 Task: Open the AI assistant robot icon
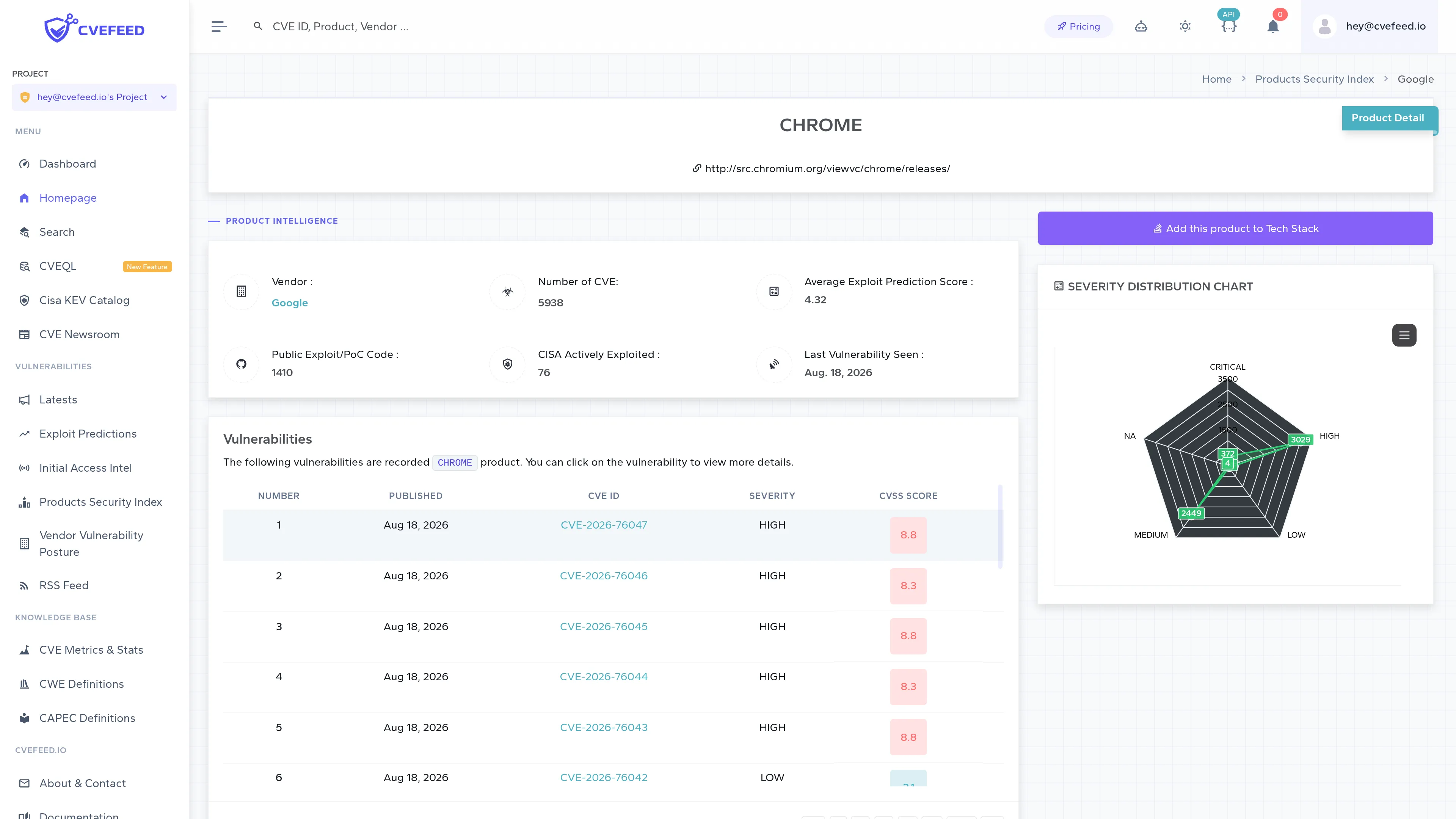click(1141, 27)
